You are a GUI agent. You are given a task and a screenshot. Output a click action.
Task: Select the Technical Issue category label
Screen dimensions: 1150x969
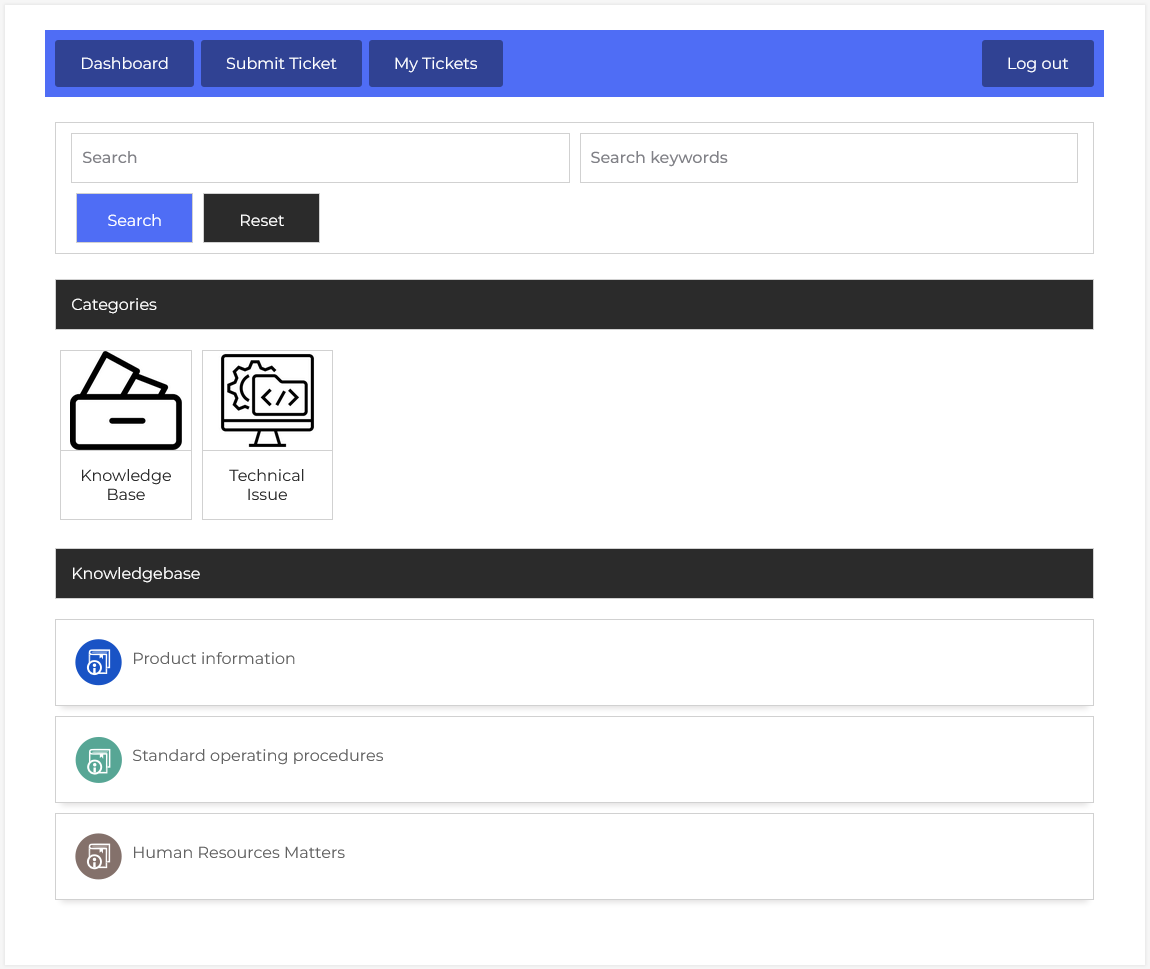coord(267,485)
